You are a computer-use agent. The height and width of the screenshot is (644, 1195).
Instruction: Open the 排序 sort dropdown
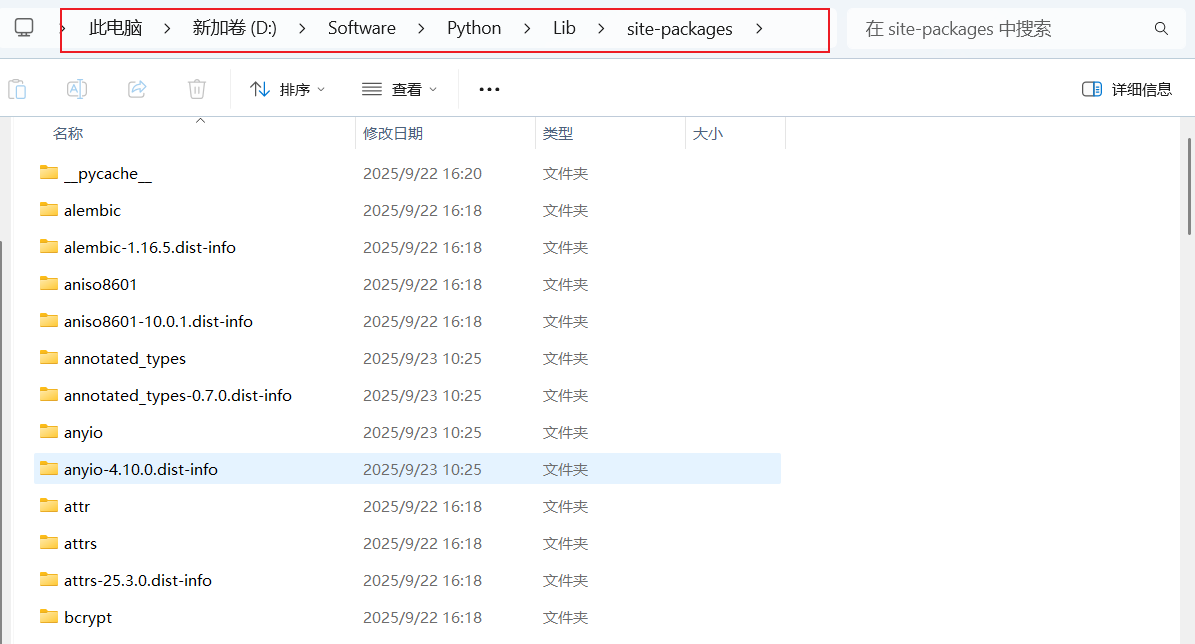coord(288,89)
